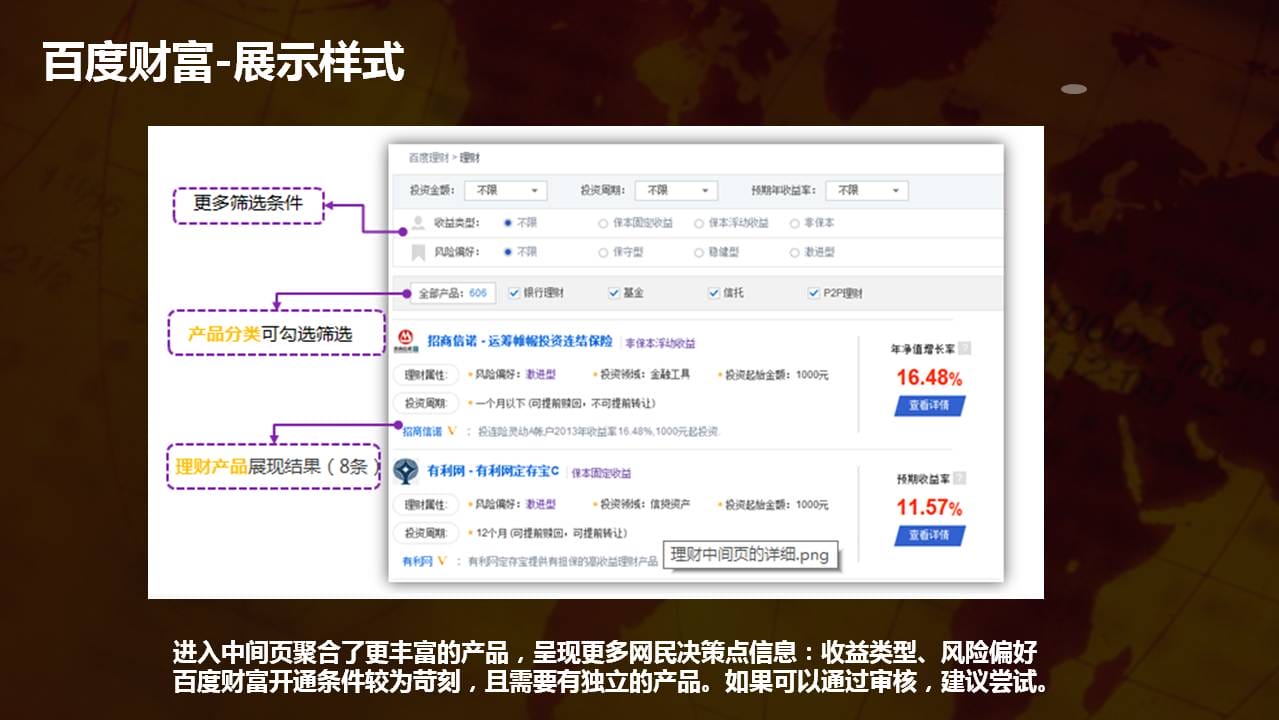
Task: Click 投资周期 pill in 有利网 listing
Action: [425, 533]
